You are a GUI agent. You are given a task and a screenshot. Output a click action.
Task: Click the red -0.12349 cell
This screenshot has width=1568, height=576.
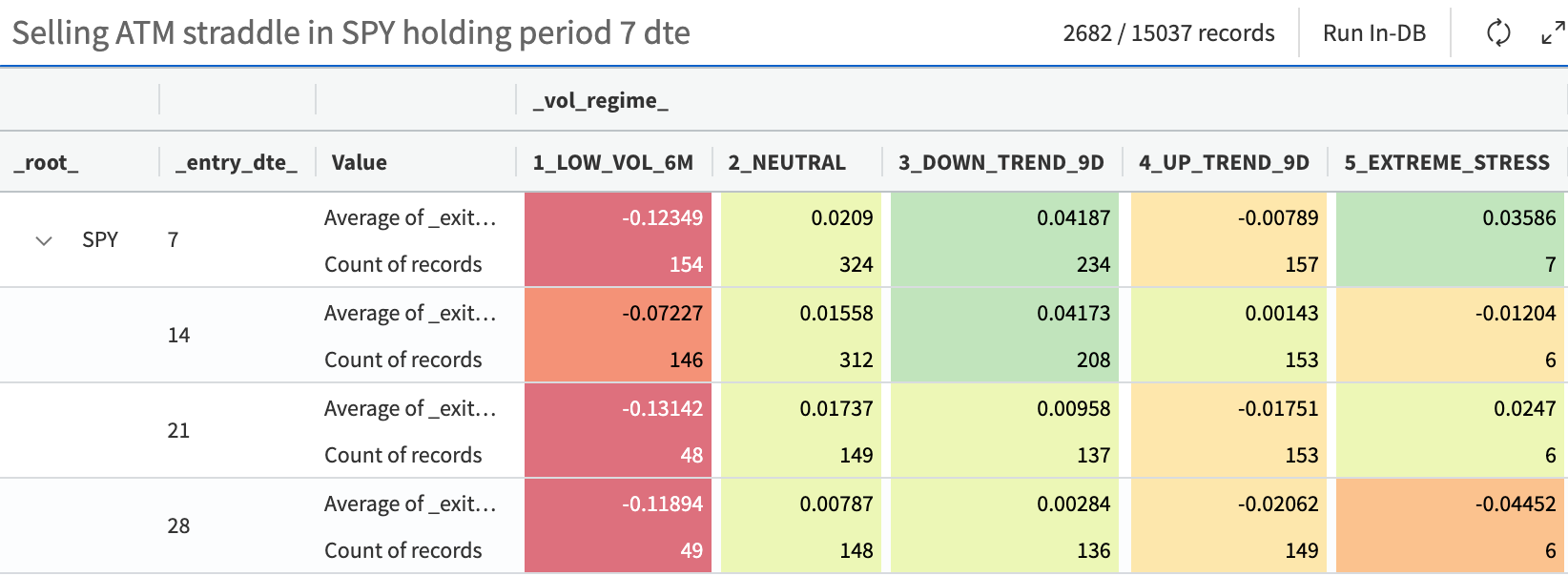[x=662, y=217]
